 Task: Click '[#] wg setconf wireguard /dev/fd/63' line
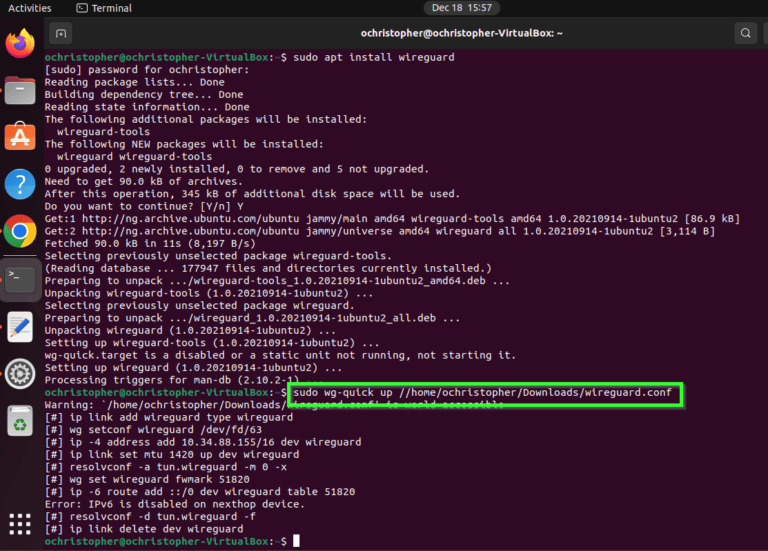pos(153,430)
